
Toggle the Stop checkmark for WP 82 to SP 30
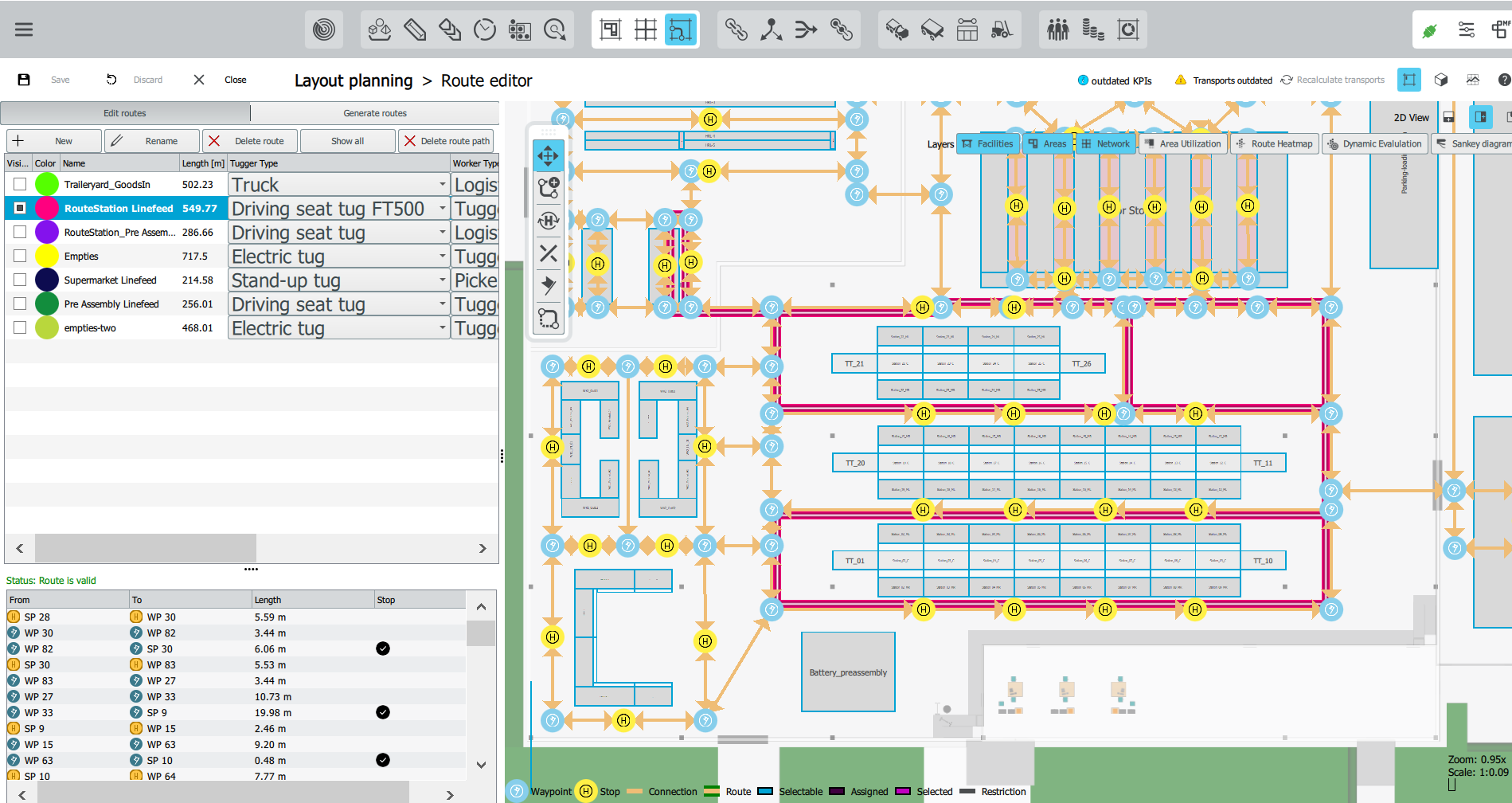point(383,648)
